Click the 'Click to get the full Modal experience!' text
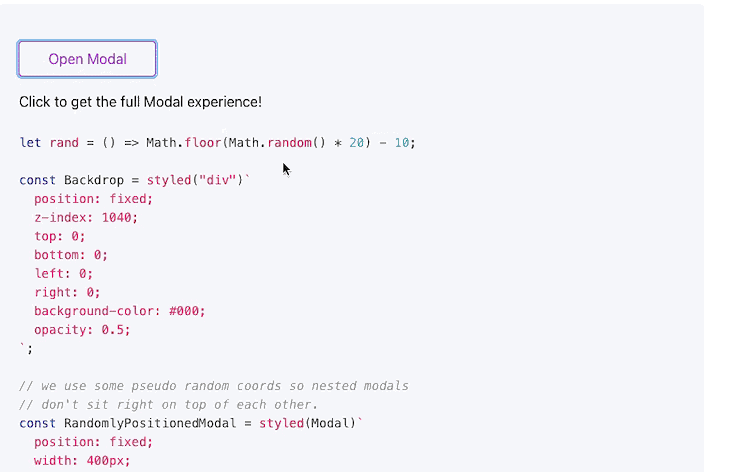Viewport: 730px width, 472px height. (141, 102)
